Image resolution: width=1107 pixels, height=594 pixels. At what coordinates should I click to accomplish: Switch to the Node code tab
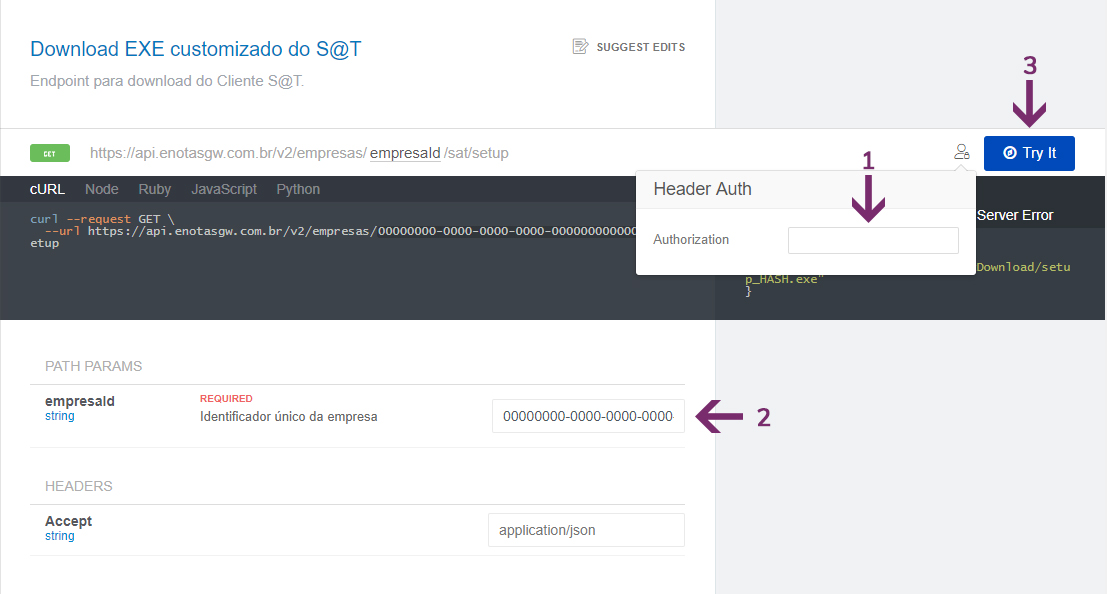[x=101, y=188]
